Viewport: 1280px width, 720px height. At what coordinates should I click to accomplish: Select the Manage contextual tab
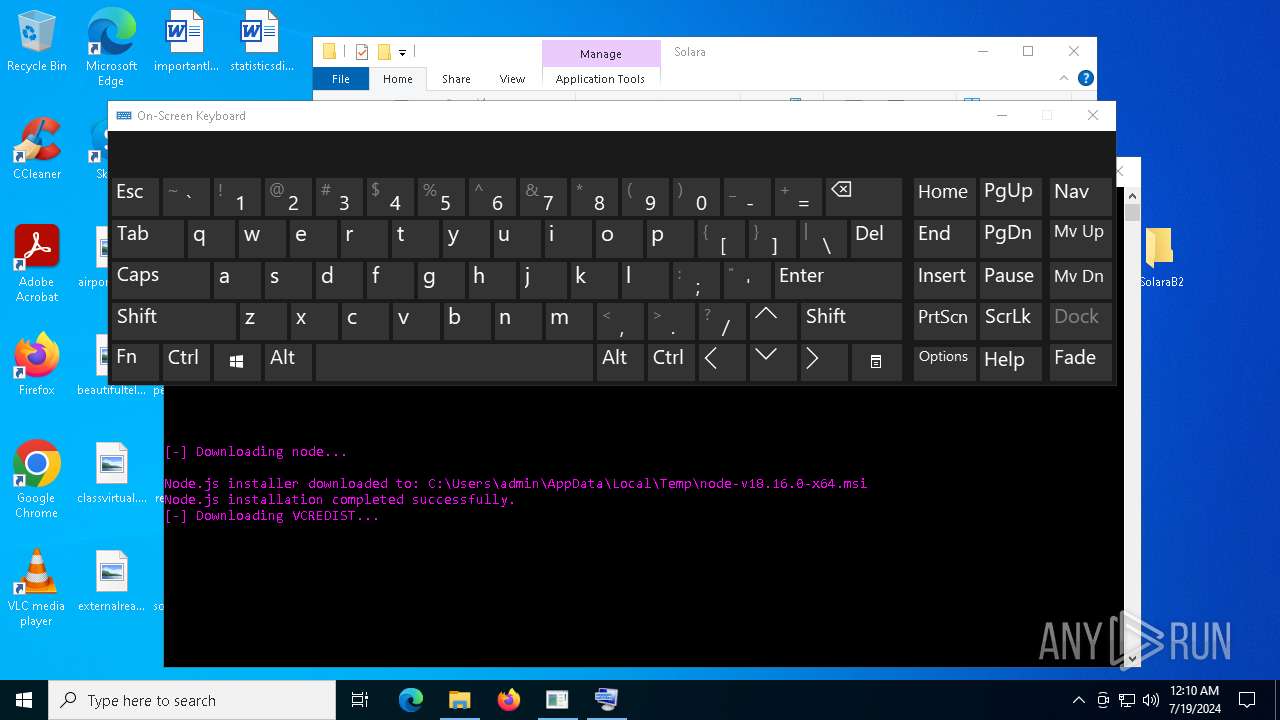pos(601,54)
